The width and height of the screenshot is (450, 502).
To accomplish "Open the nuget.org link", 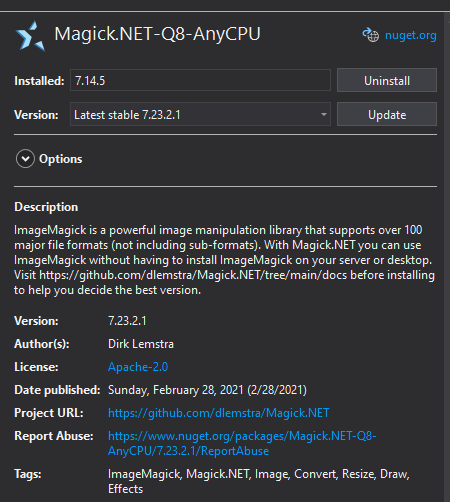I will (411, 35).
